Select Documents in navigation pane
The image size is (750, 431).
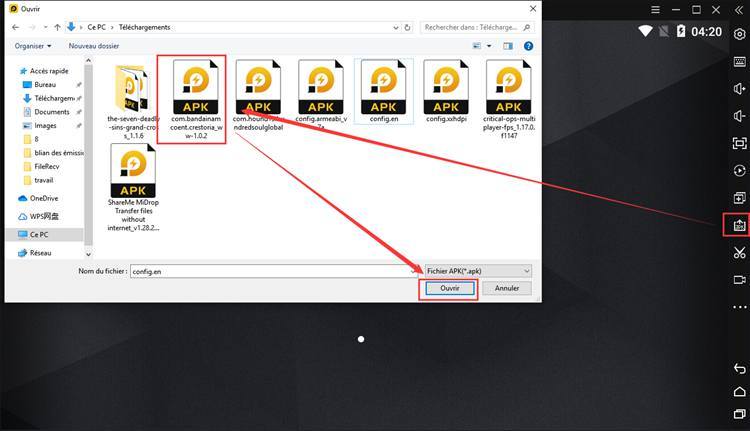click(x=46, y=112)
